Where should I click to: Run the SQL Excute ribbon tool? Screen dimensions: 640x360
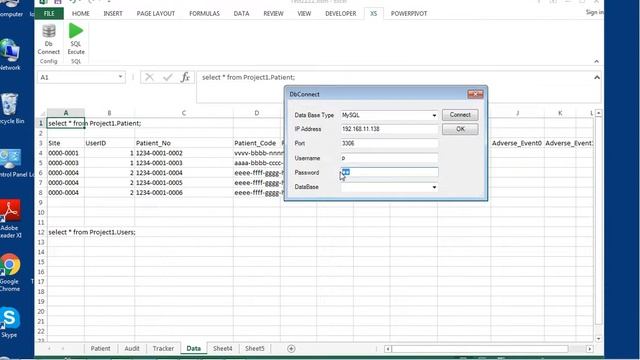(76, 39)
